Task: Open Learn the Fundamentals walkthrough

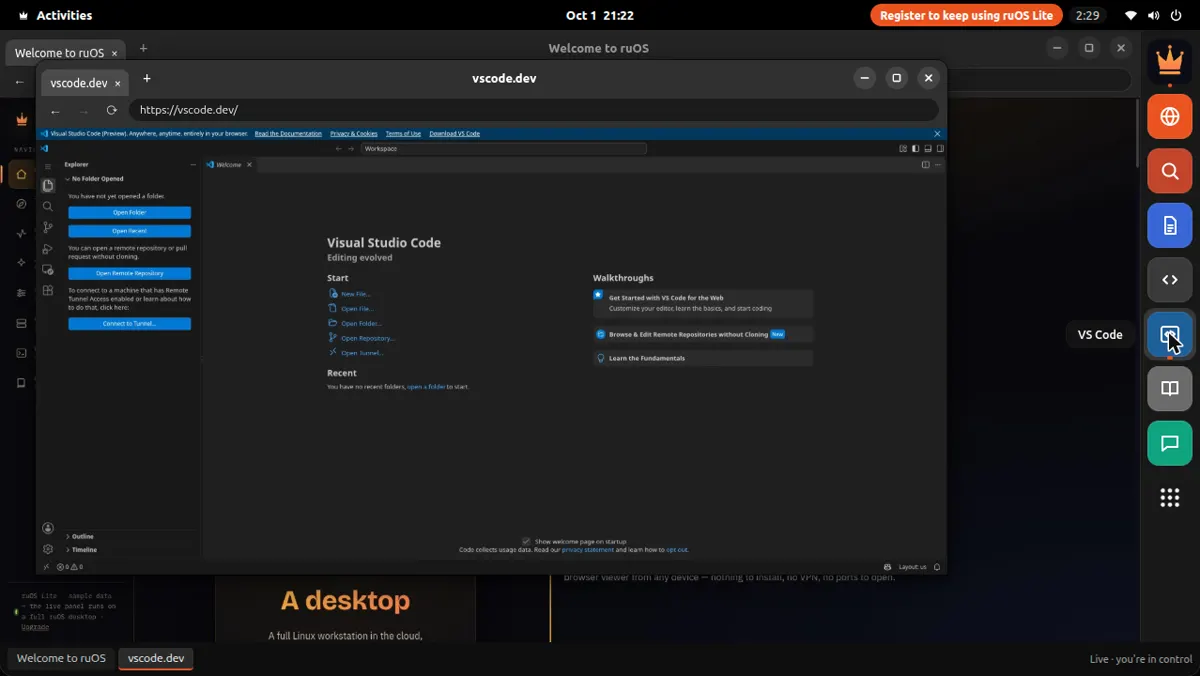Action: click(x=703, y=358)
